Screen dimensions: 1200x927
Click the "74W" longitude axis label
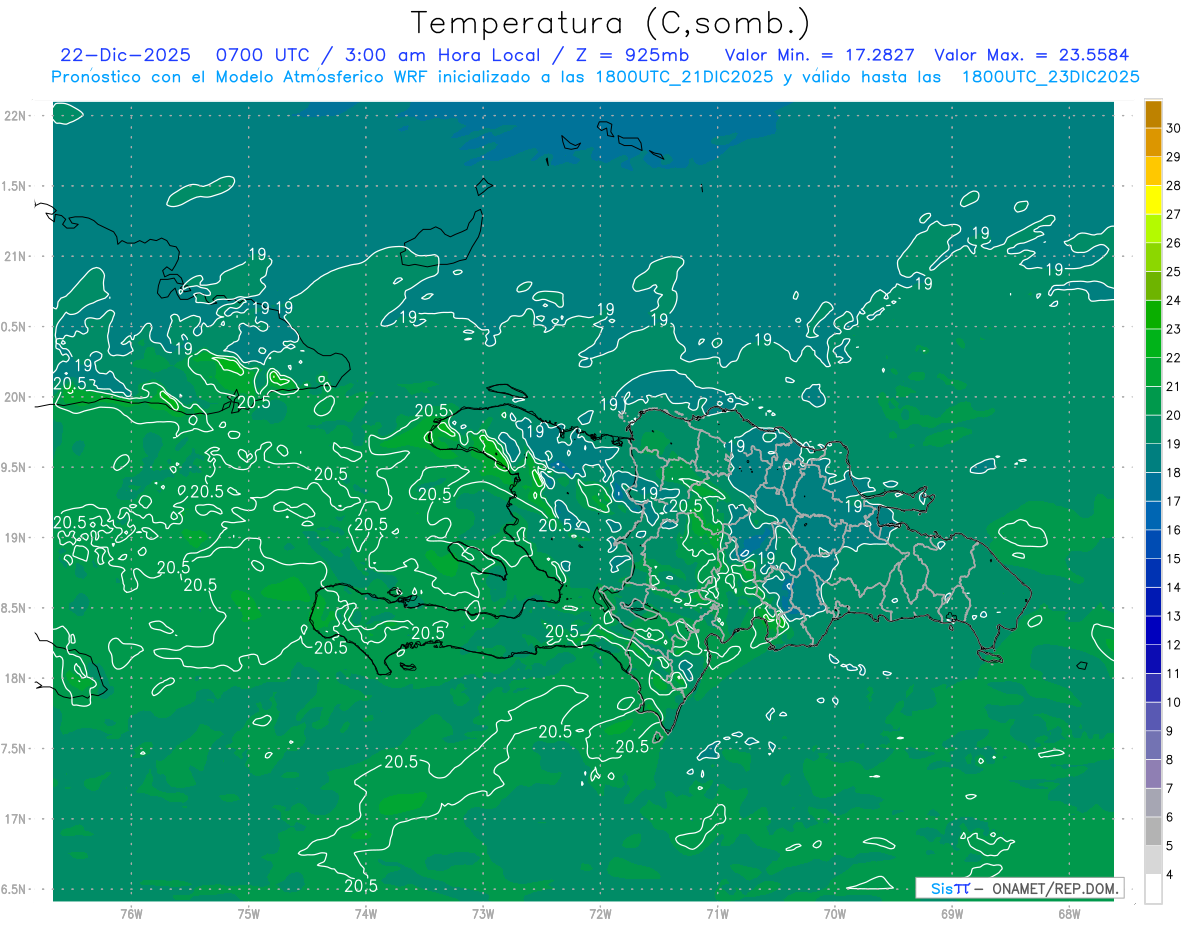[366, 914]
